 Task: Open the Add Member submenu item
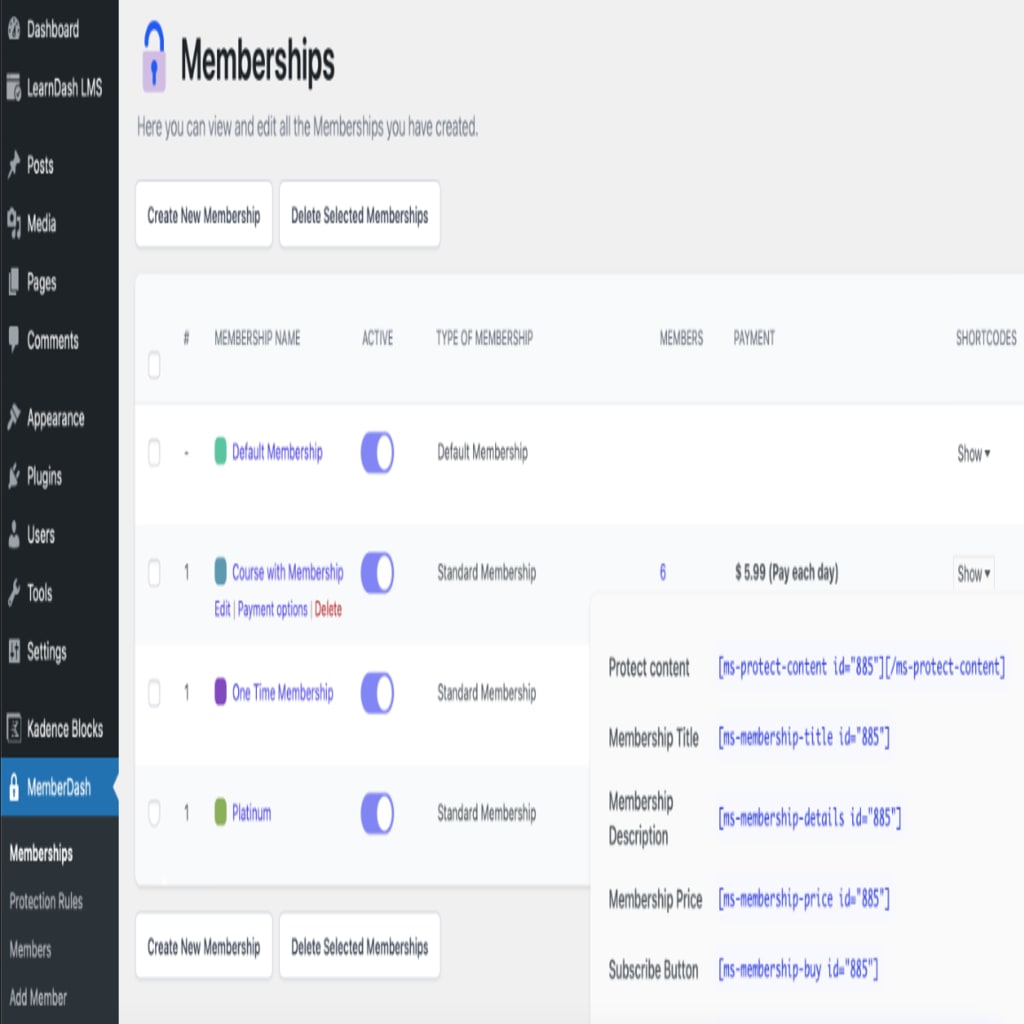pyautogui.click(x=38, y=998)
